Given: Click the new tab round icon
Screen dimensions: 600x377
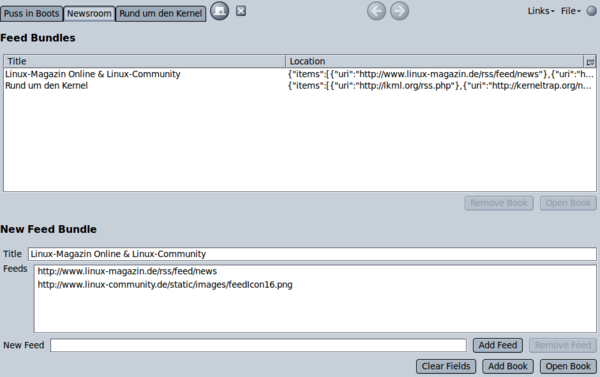Looking at the screenshot, I should pyautogui.click(x=220, y=11).
